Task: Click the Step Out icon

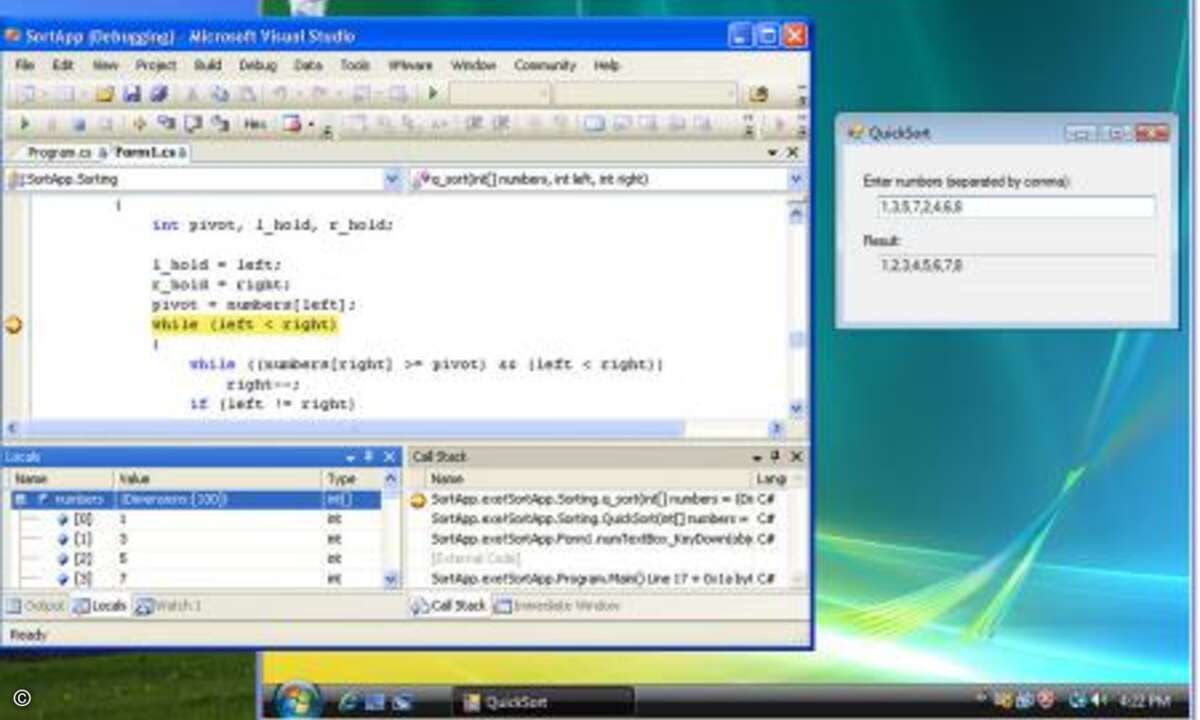Action: (220, 124)
